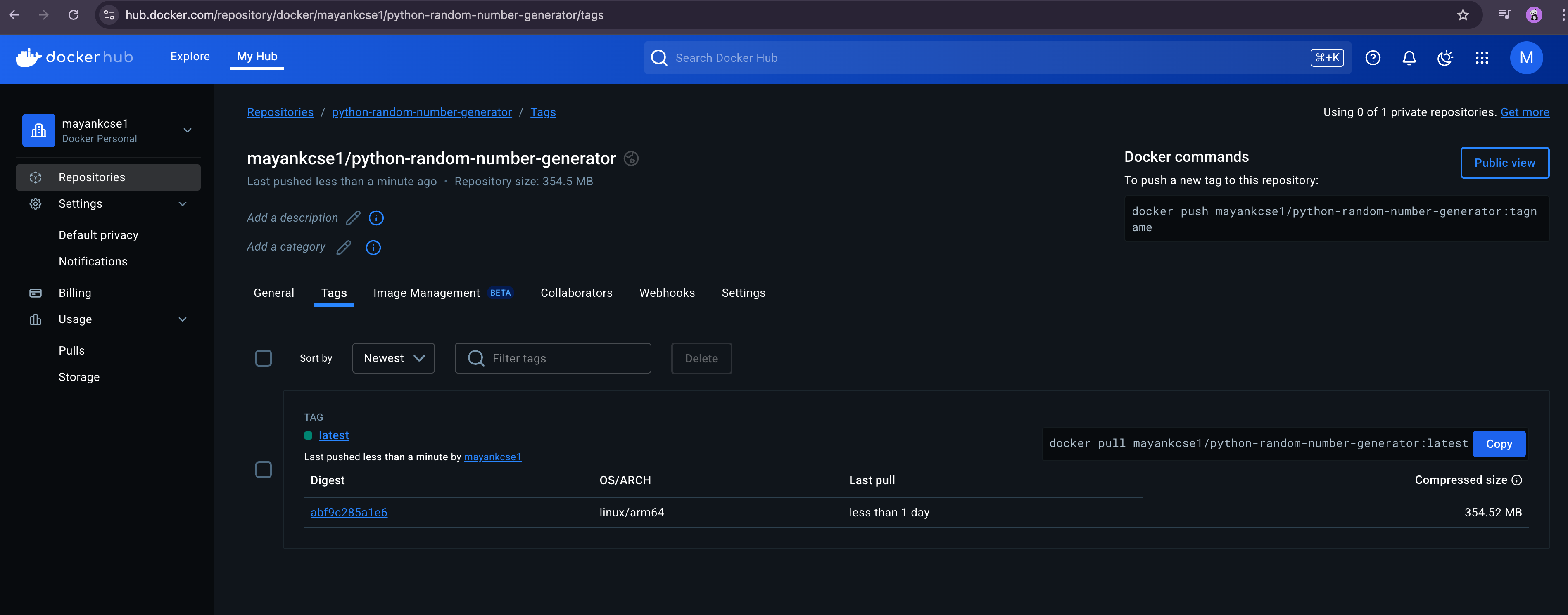Open the Collaborators tab
The image size is (1568, 615).
pyautogui.click(x=577, y=293)
